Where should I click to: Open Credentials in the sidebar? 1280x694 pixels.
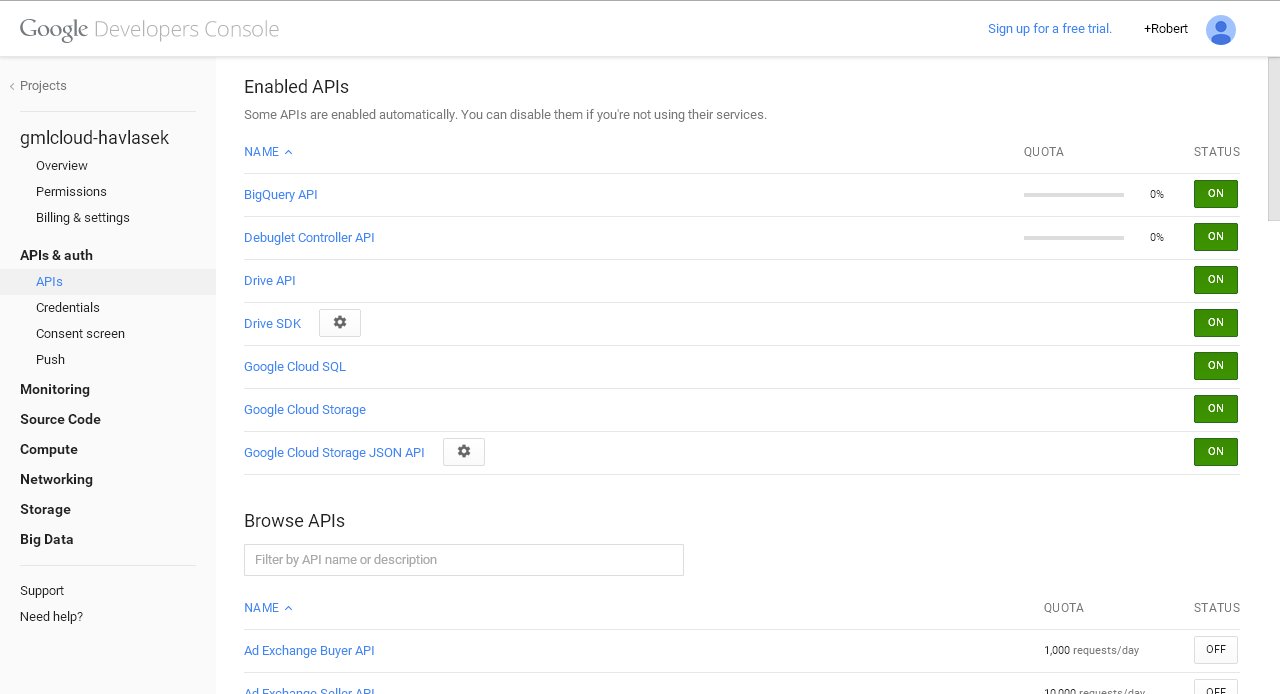click(68, 308)
